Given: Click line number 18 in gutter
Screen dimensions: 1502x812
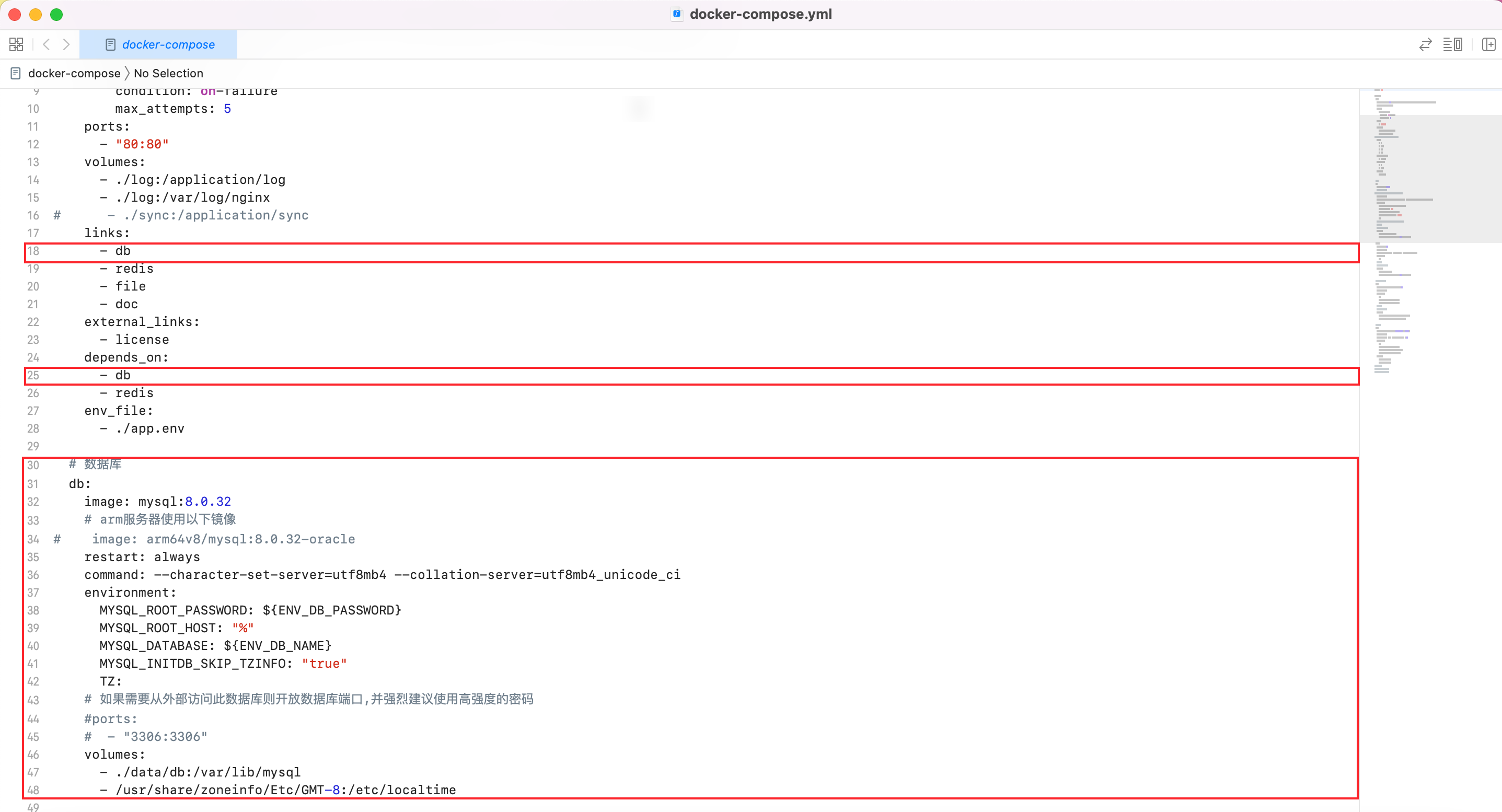Looking at the screenshot, I should pyautogui.click(x=33, y=251).
